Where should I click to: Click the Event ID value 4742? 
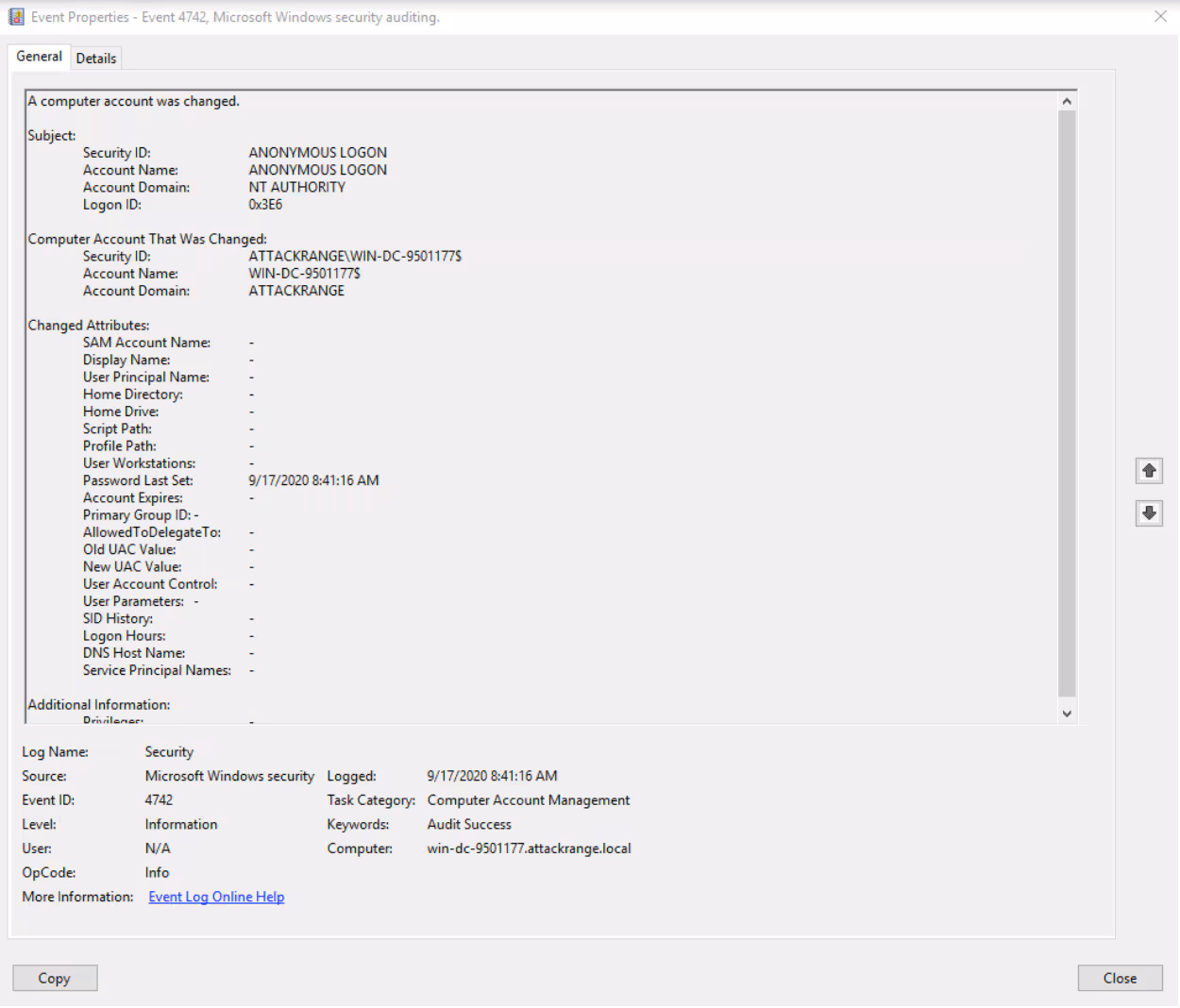159,800
